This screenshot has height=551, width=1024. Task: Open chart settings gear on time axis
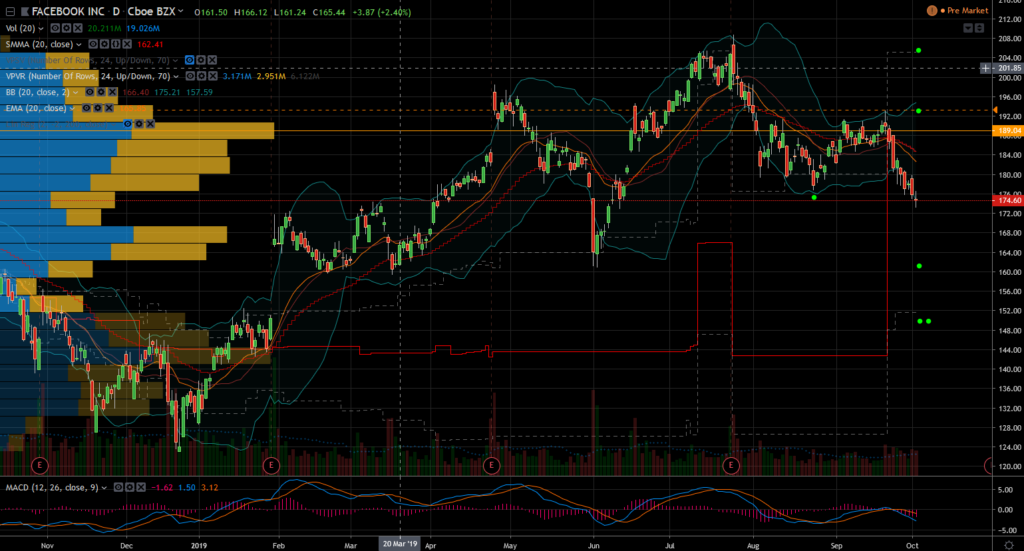[1010, 545]
